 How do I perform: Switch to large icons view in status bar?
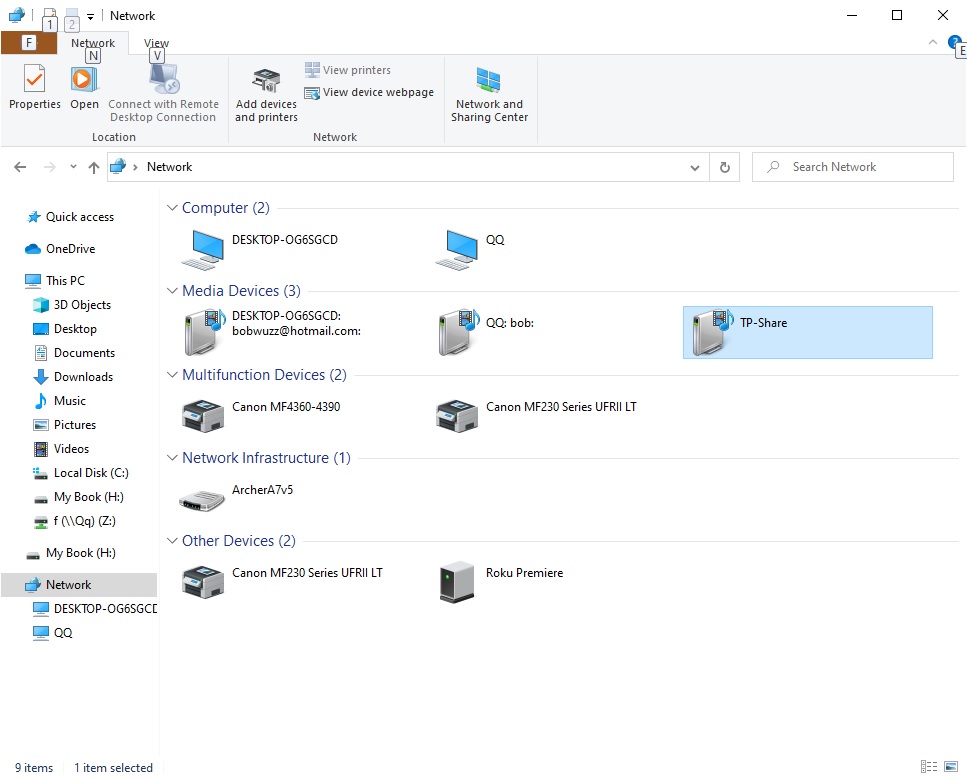coord(951,767)
